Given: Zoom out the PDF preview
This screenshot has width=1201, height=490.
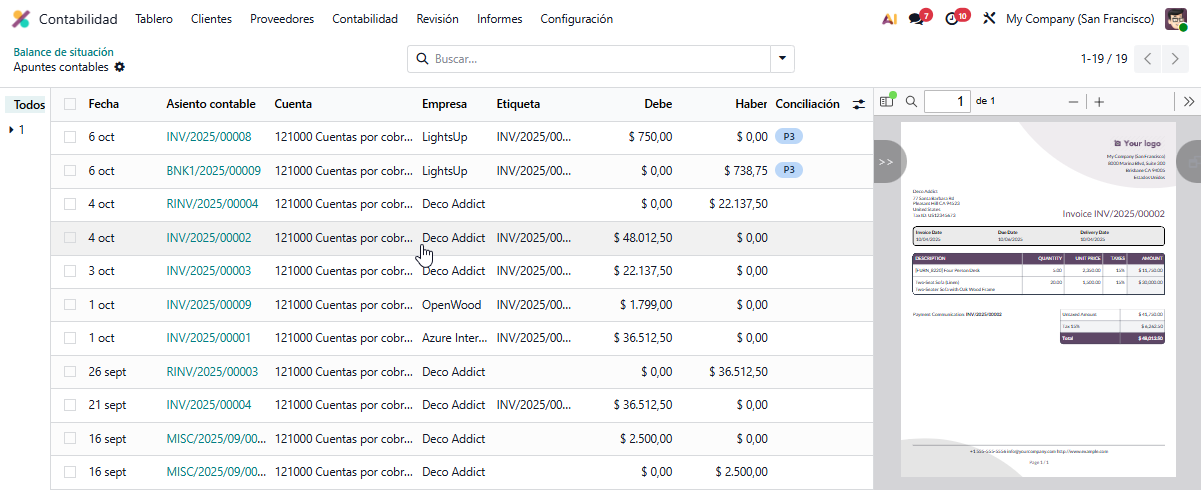Looking at the screenshot, I should tap(1073, 101).
